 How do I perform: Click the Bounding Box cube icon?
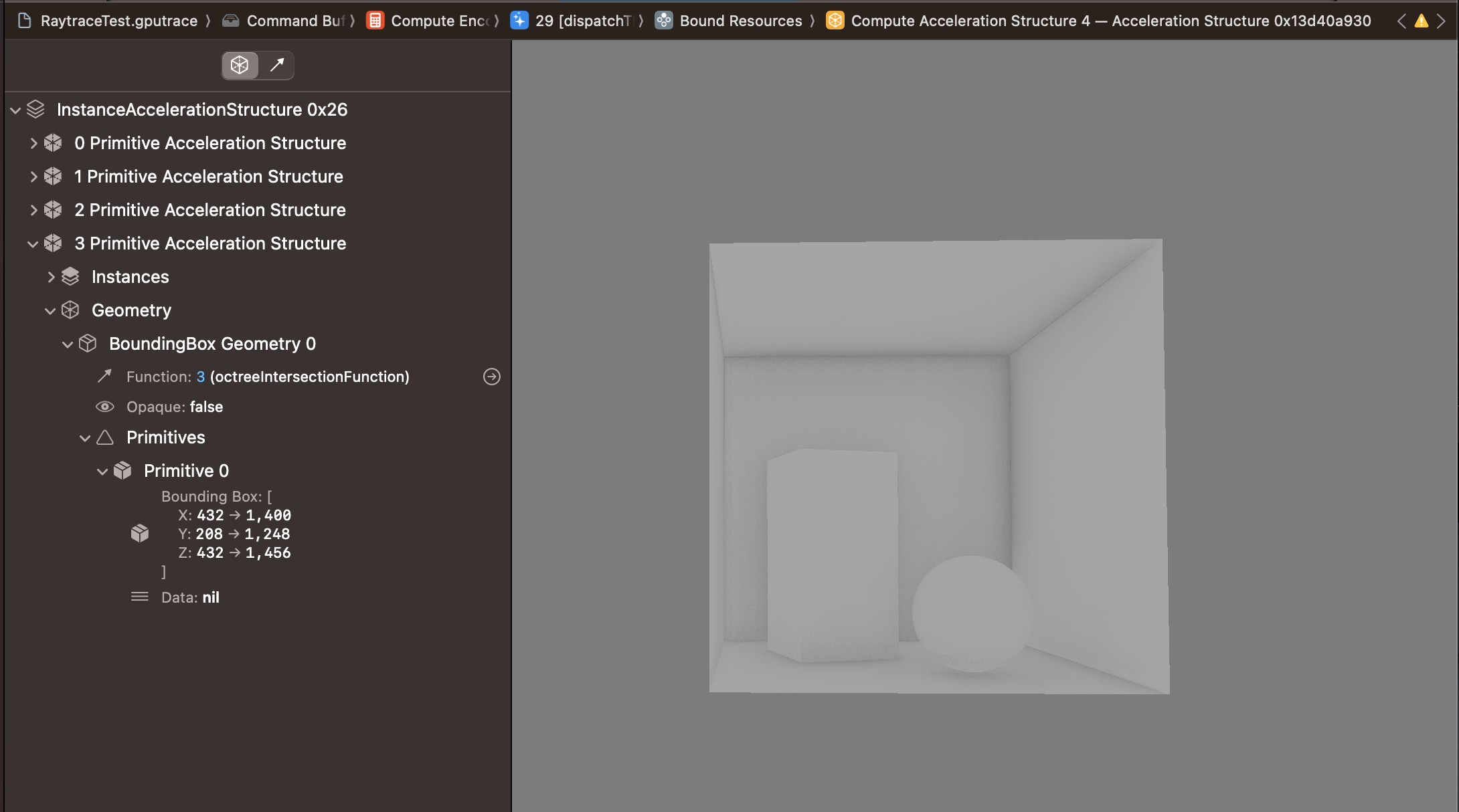[x=139, y=533]
